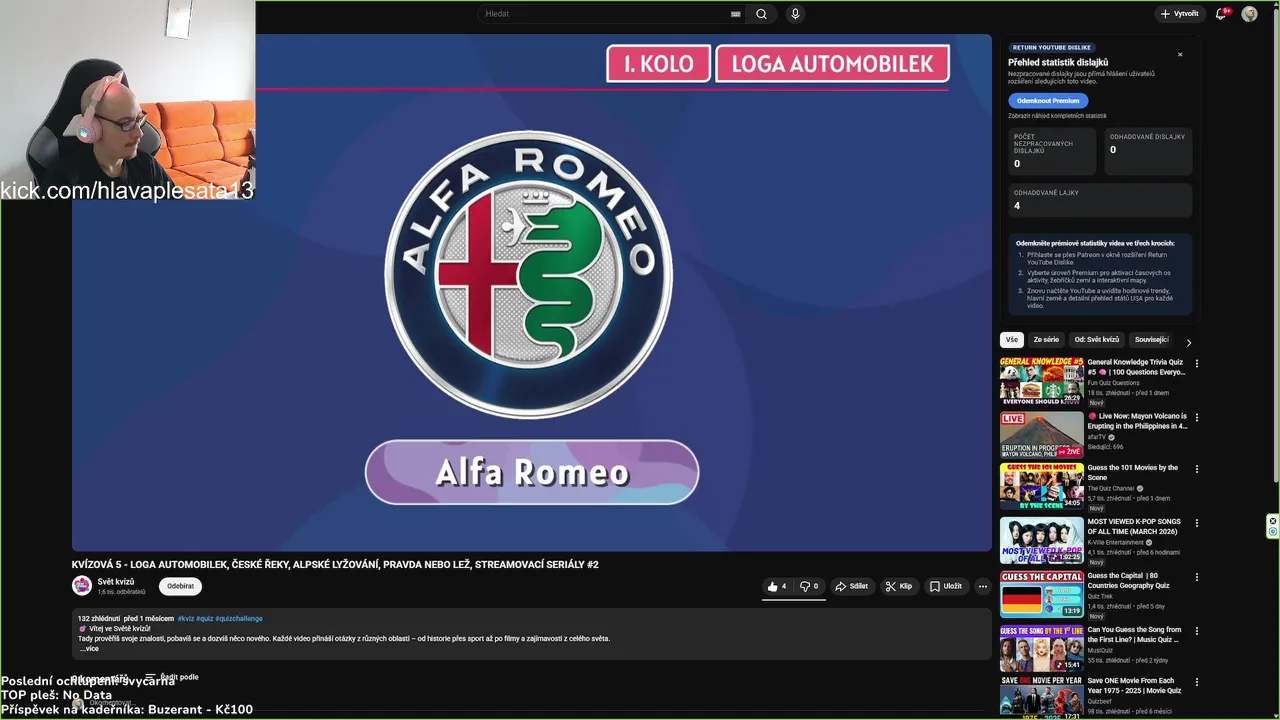Open Save ONE Movie Per Year thumbnail
This screenshot has width=1280, height=720.
point(1041,698)
